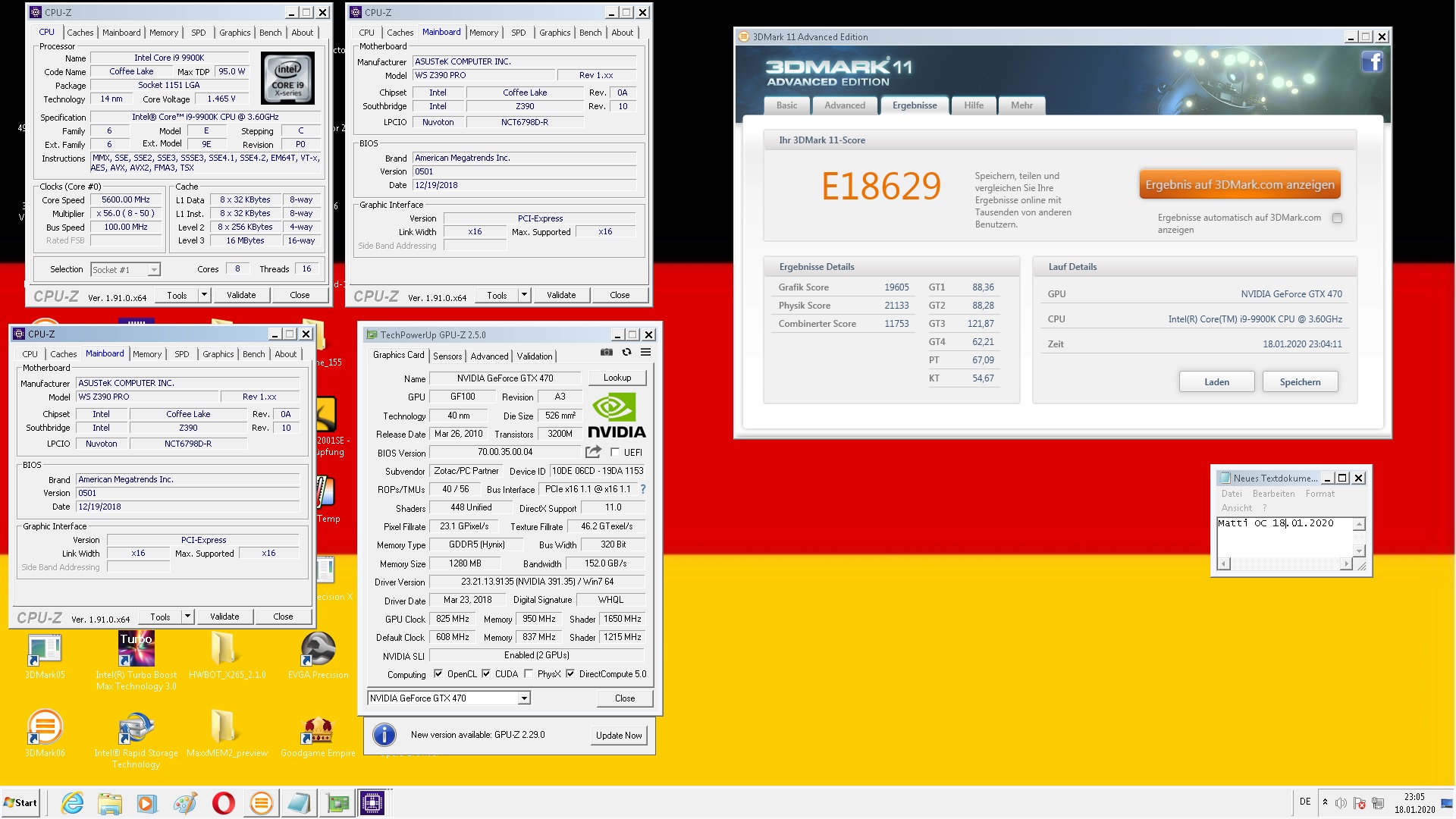Switch to the Caches tab in processor CPU-Z window
The height and width of the screenshot is (819, 1456).
click(x=80, y=33)
